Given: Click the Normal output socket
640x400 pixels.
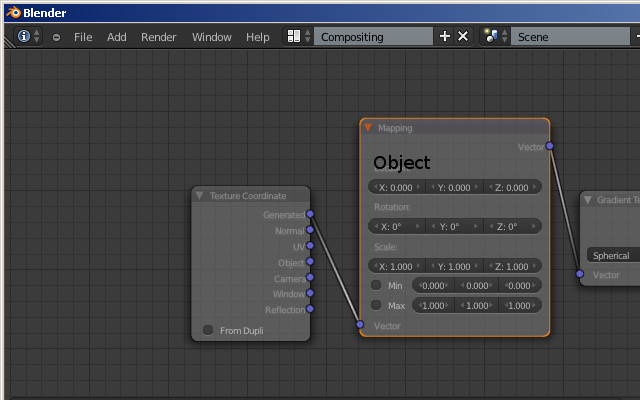Looking at the screenshot, I should [x=310, y=230].
